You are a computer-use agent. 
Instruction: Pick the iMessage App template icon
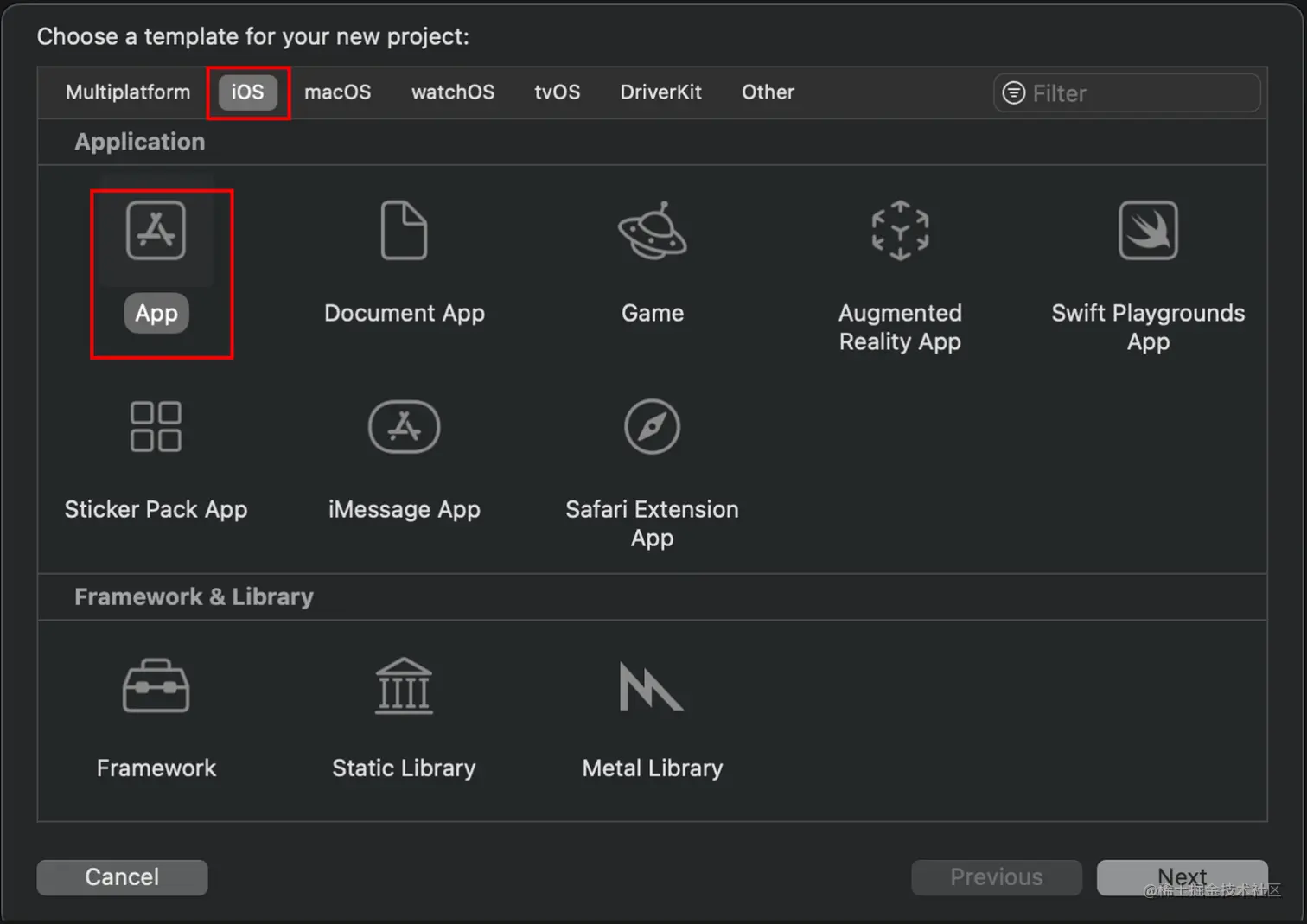(404, 426)
